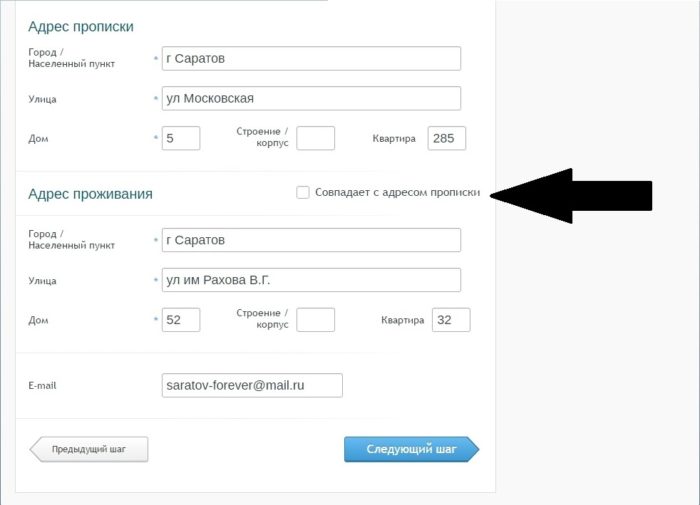Focus the Квартира field showing 285
Viewport: 700px width, 505px height.
tap(446, 138)
